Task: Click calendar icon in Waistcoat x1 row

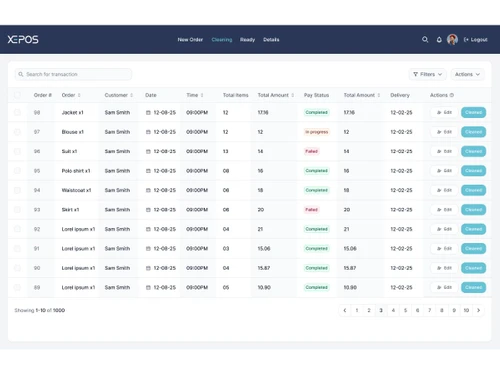Action: [148, 190]
